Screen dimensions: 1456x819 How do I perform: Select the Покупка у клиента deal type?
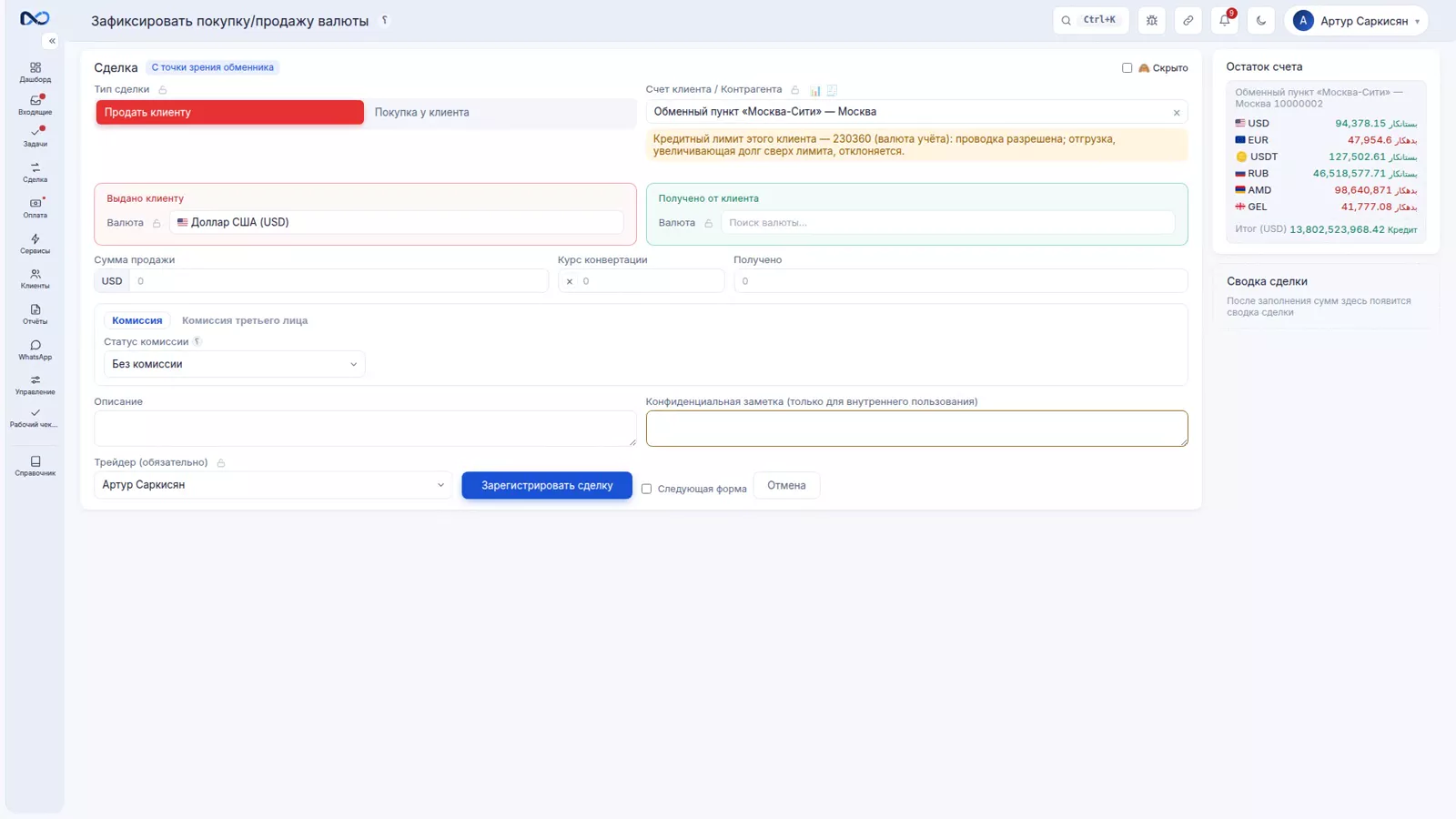[x=499, y=112]
